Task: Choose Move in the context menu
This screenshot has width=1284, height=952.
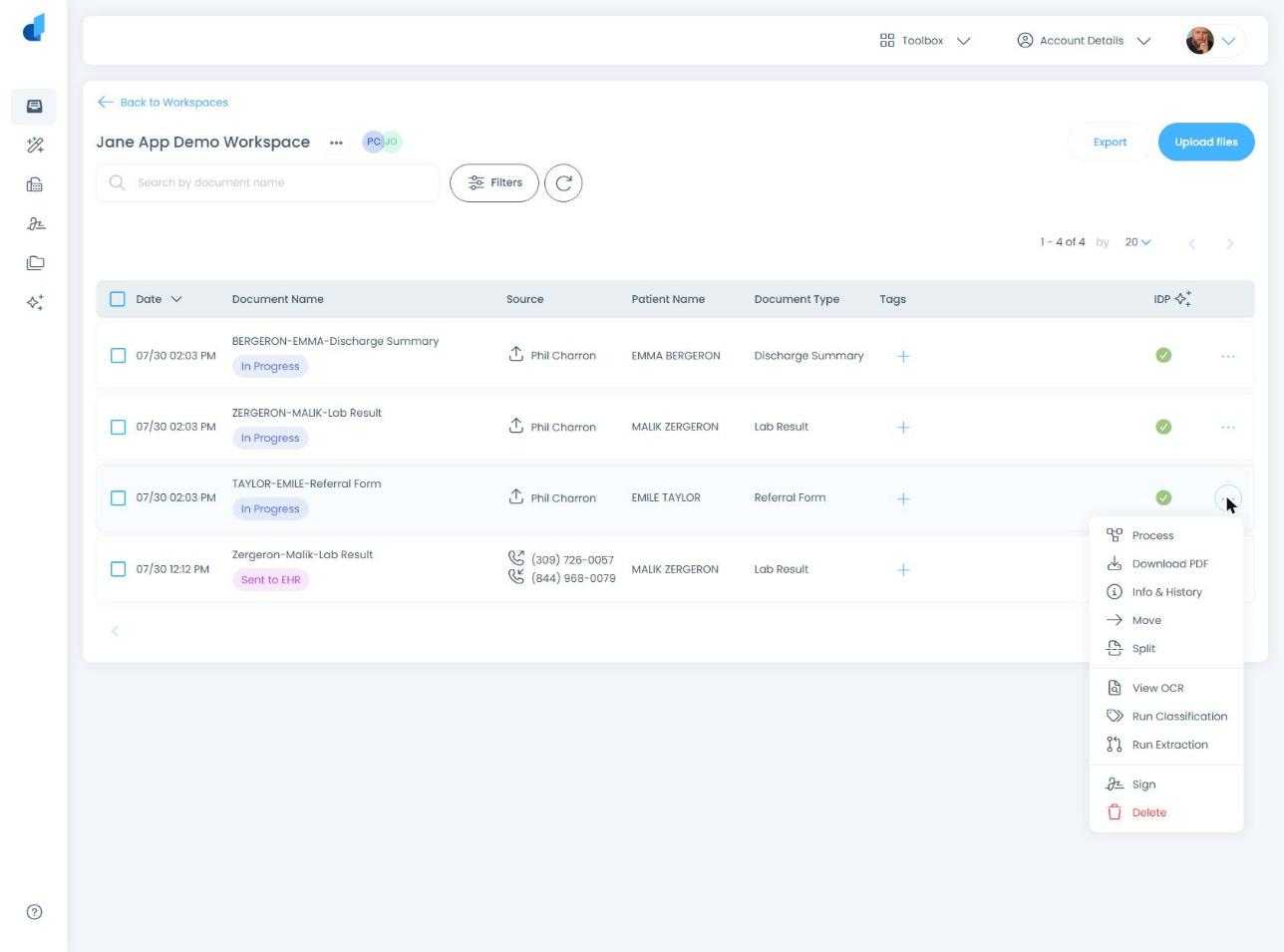Action: click(1166, 620)
